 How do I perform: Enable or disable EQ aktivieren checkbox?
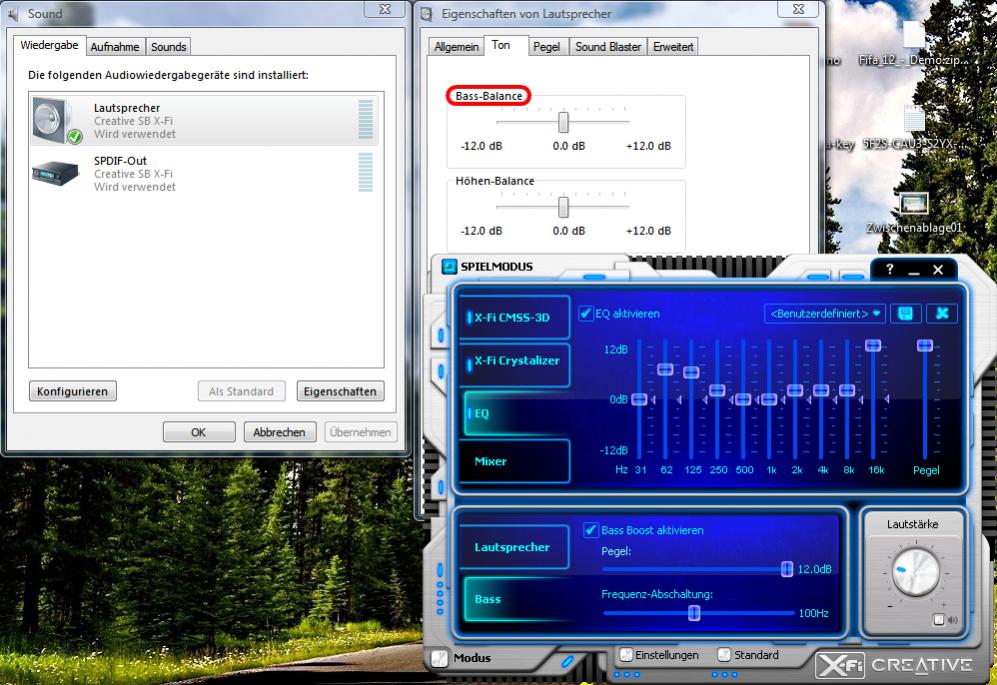coord(586,313)
